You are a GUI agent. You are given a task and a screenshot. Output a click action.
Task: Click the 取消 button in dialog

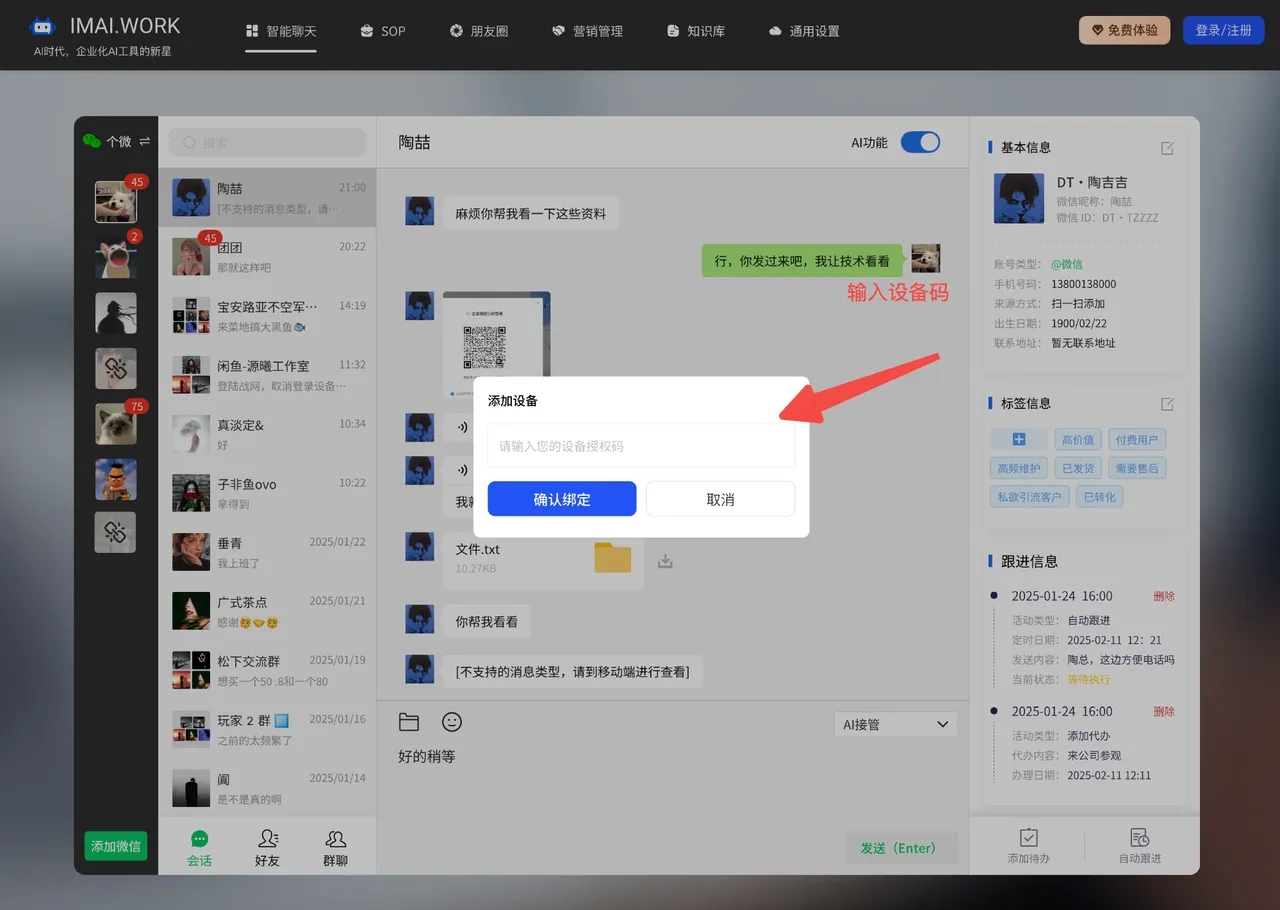pyautogui.click(x=720, y=499)
